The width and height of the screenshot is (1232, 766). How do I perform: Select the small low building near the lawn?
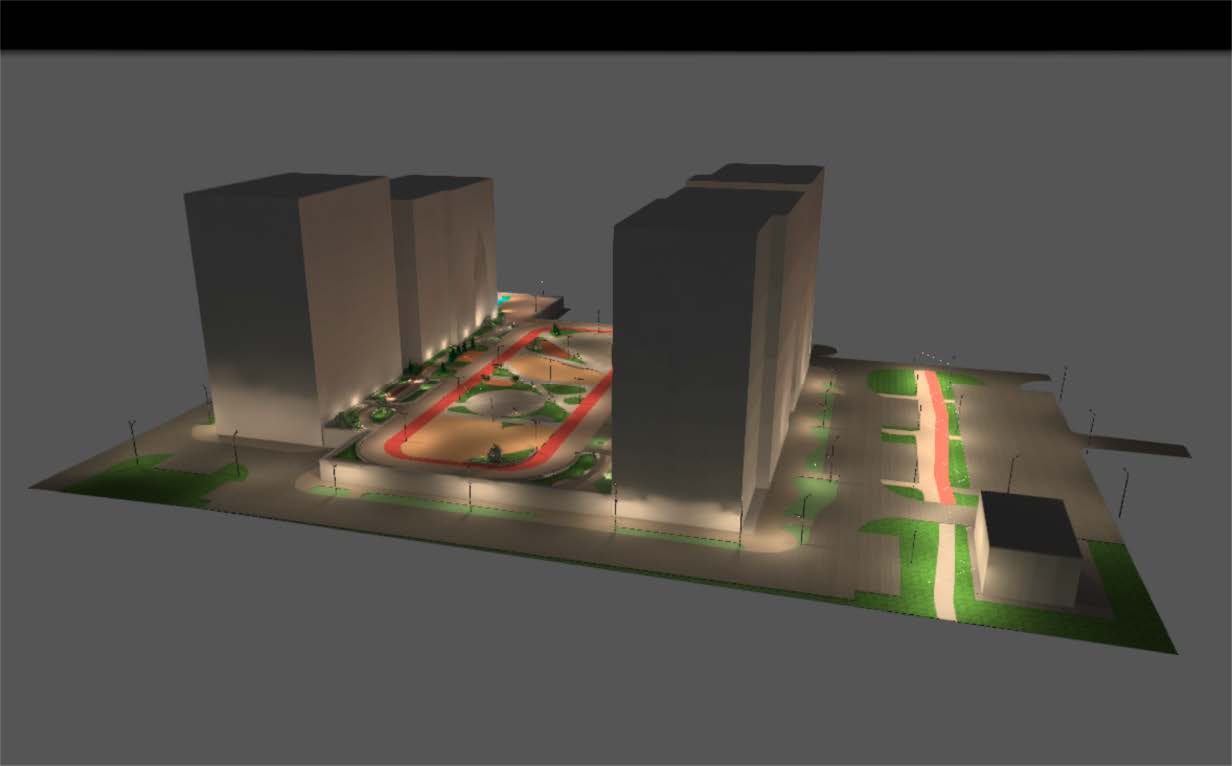coord(1028,550)
